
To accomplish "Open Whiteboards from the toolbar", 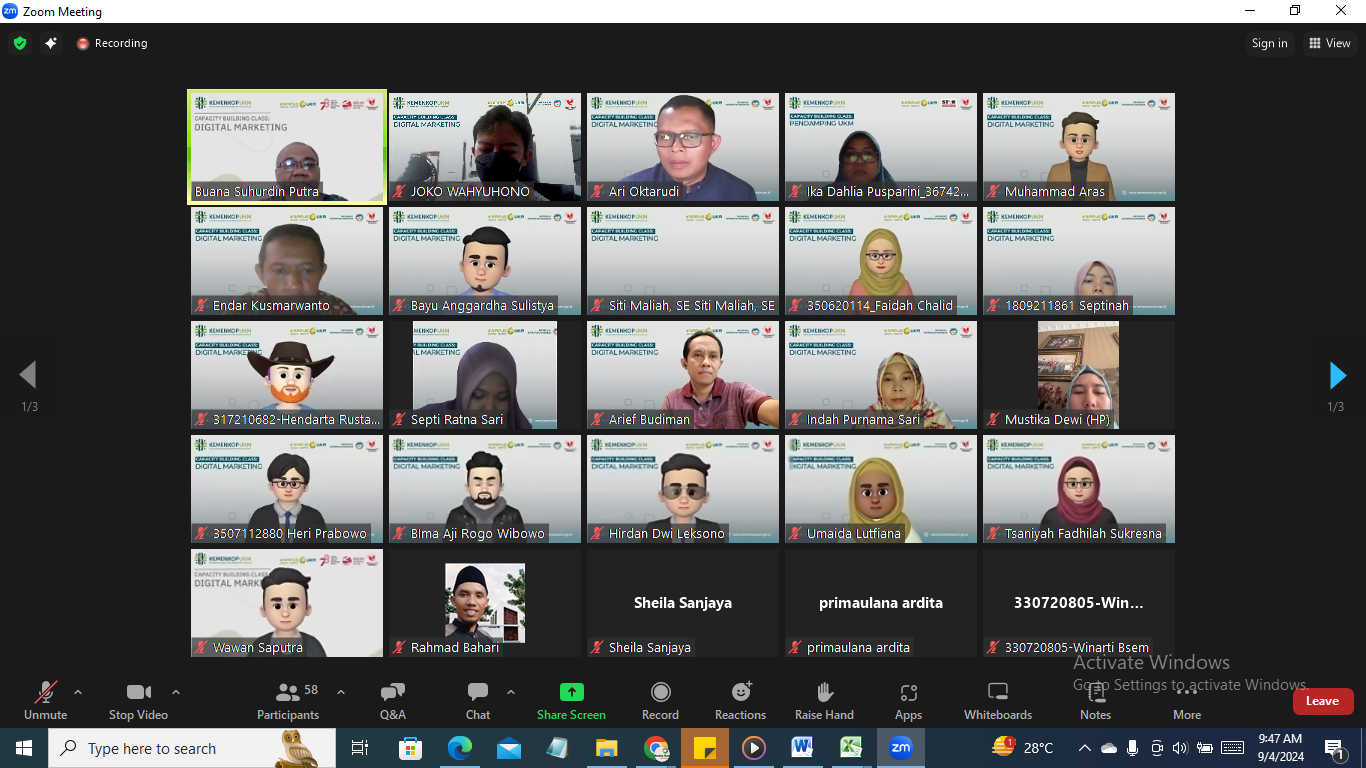I will tap(997, 700).
